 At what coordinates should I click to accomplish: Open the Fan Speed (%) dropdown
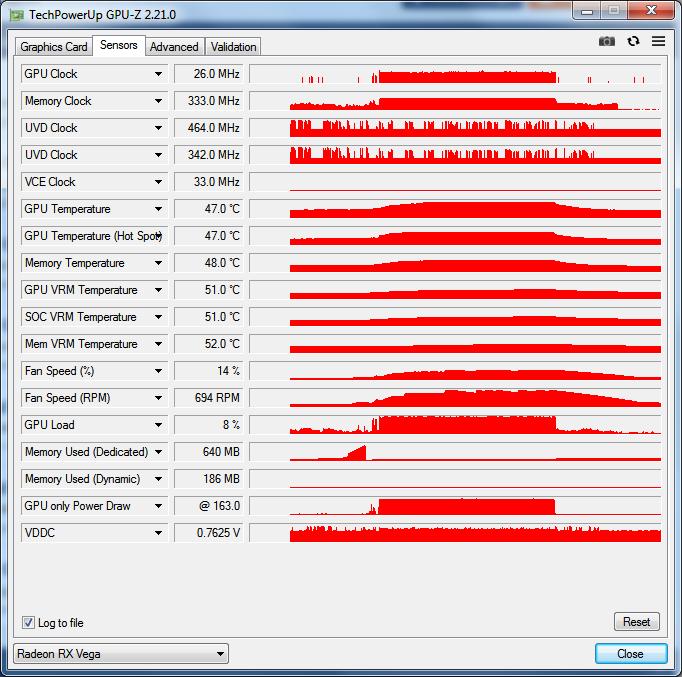click(x=158, y=371)
